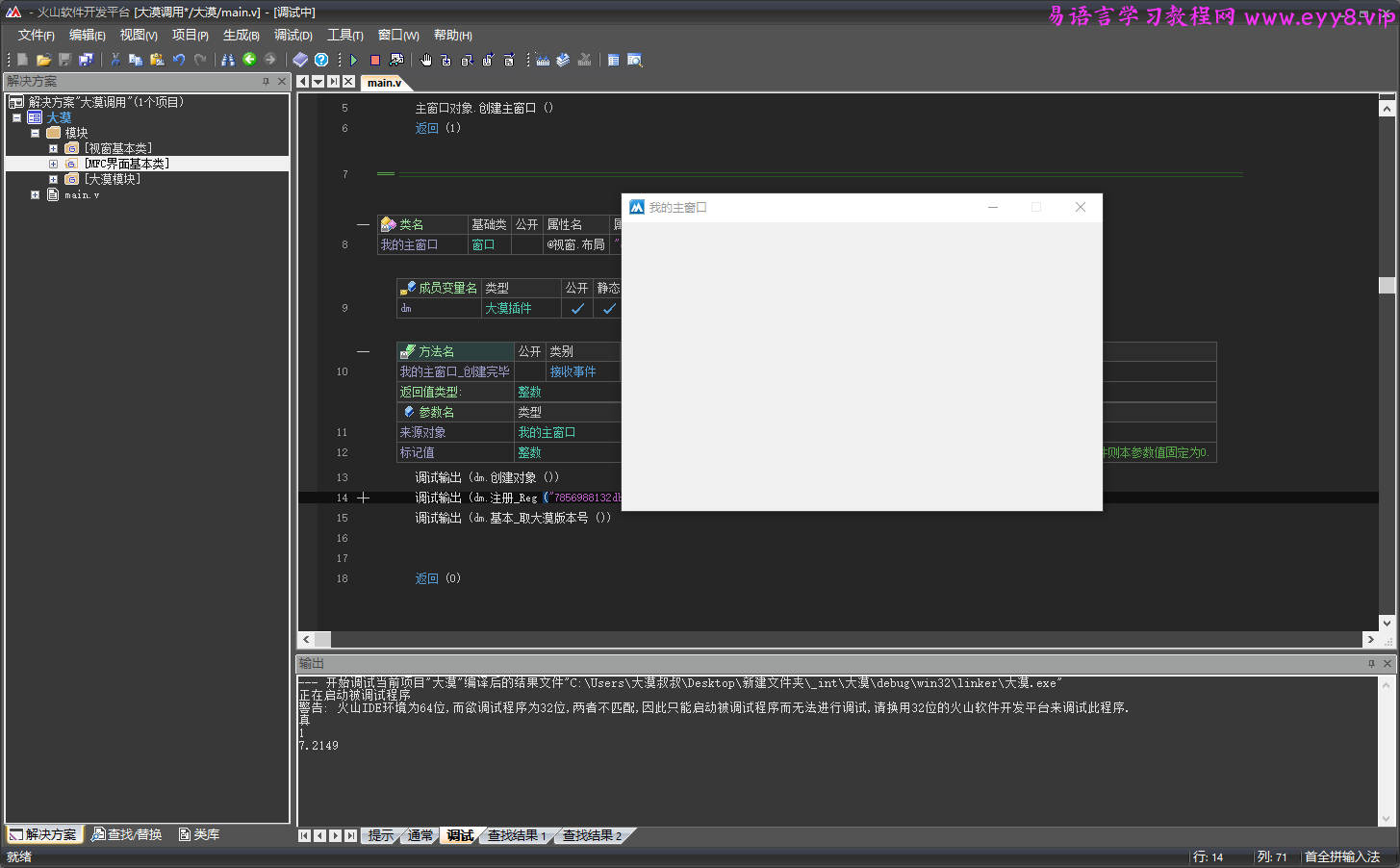1400x868 pixels.
Task: Open the 帮助(H) menu
Action: (x=453, y=35)
